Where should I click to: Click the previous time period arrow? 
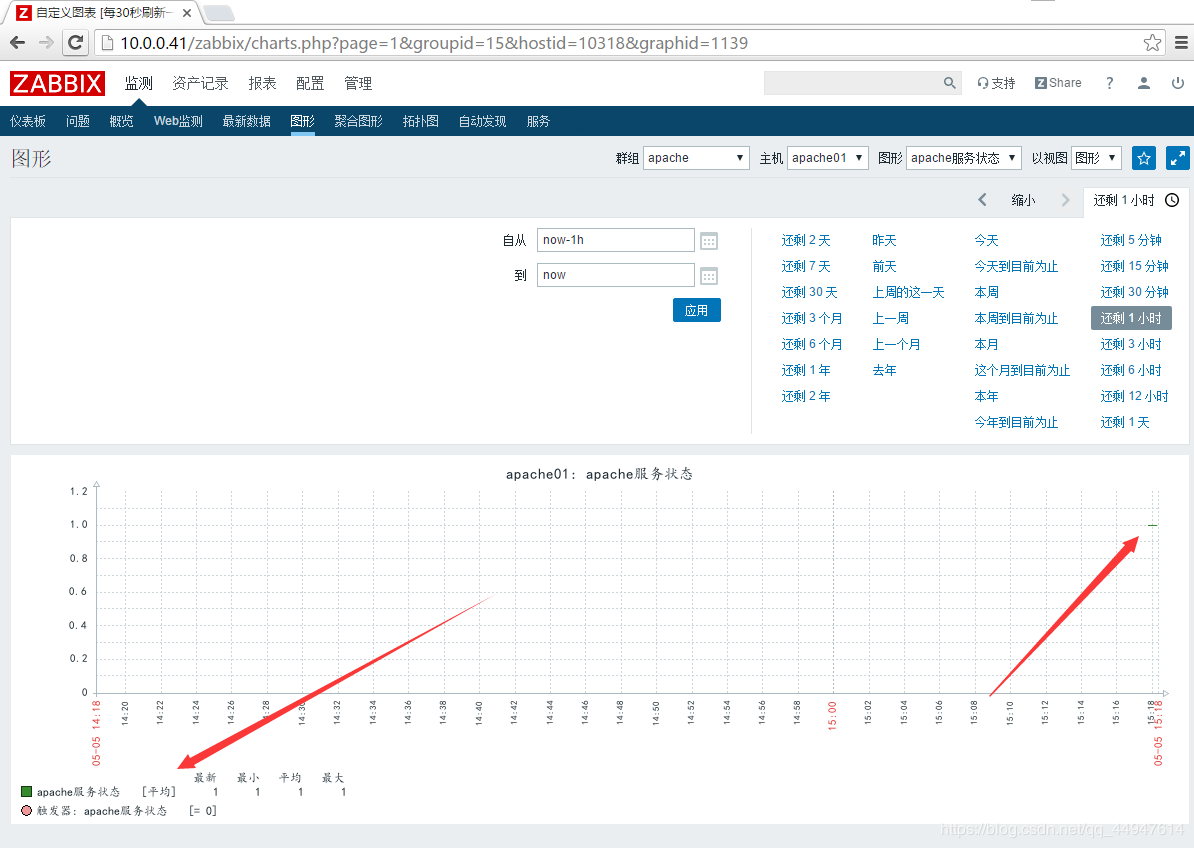(982, 200)
